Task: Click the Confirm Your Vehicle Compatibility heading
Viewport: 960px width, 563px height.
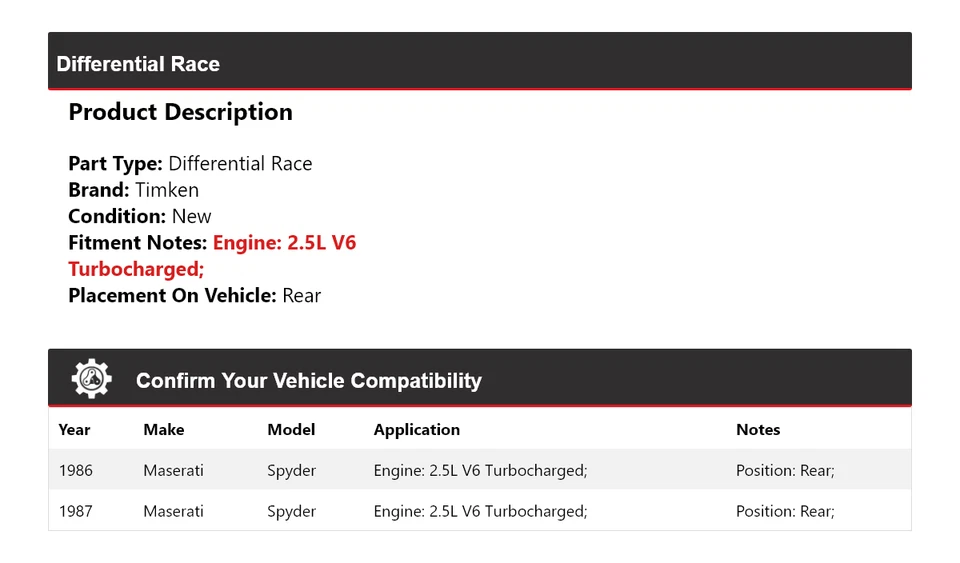Action: pyautogui.click(x=308, y=381)
